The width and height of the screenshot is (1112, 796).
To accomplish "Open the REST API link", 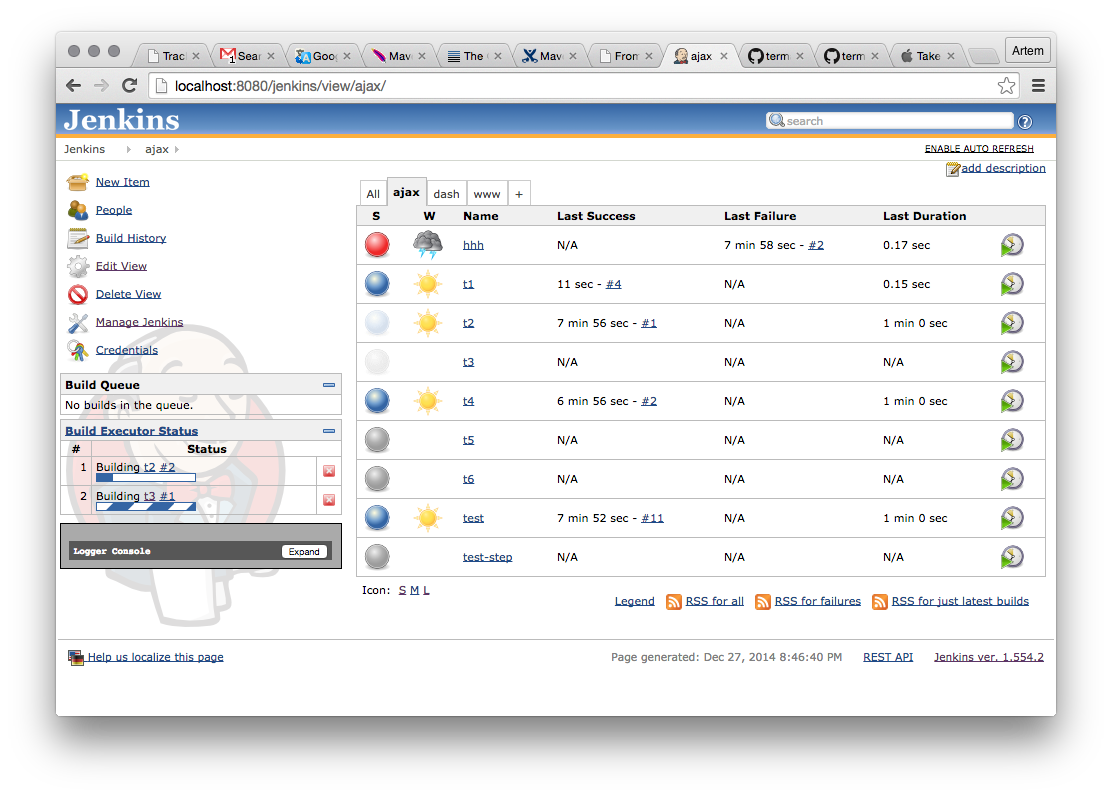I will point(888,658).
